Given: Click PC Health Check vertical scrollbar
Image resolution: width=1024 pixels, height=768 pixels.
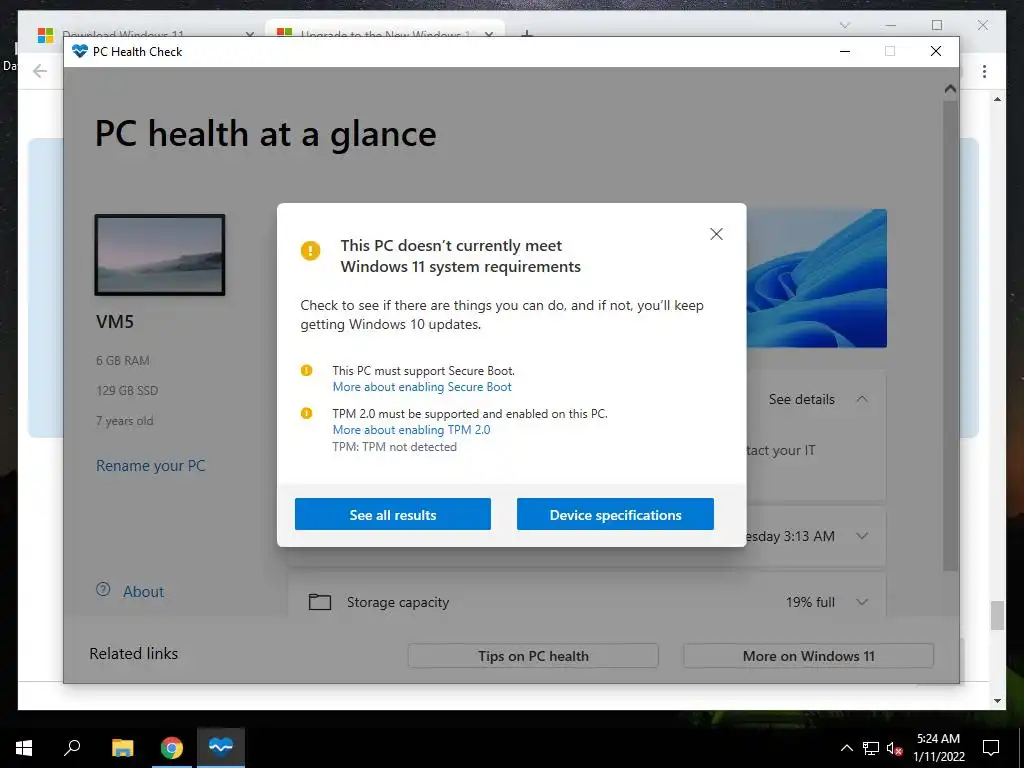Looking at the screenshot, I should (950, 334).
